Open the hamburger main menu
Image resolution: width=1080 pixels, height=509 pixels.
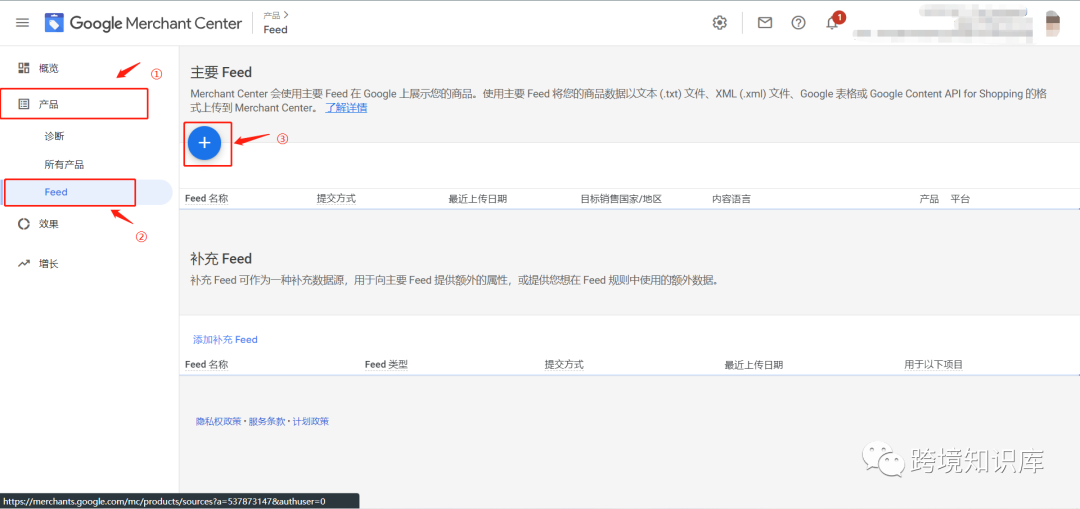tap(23, 23)
